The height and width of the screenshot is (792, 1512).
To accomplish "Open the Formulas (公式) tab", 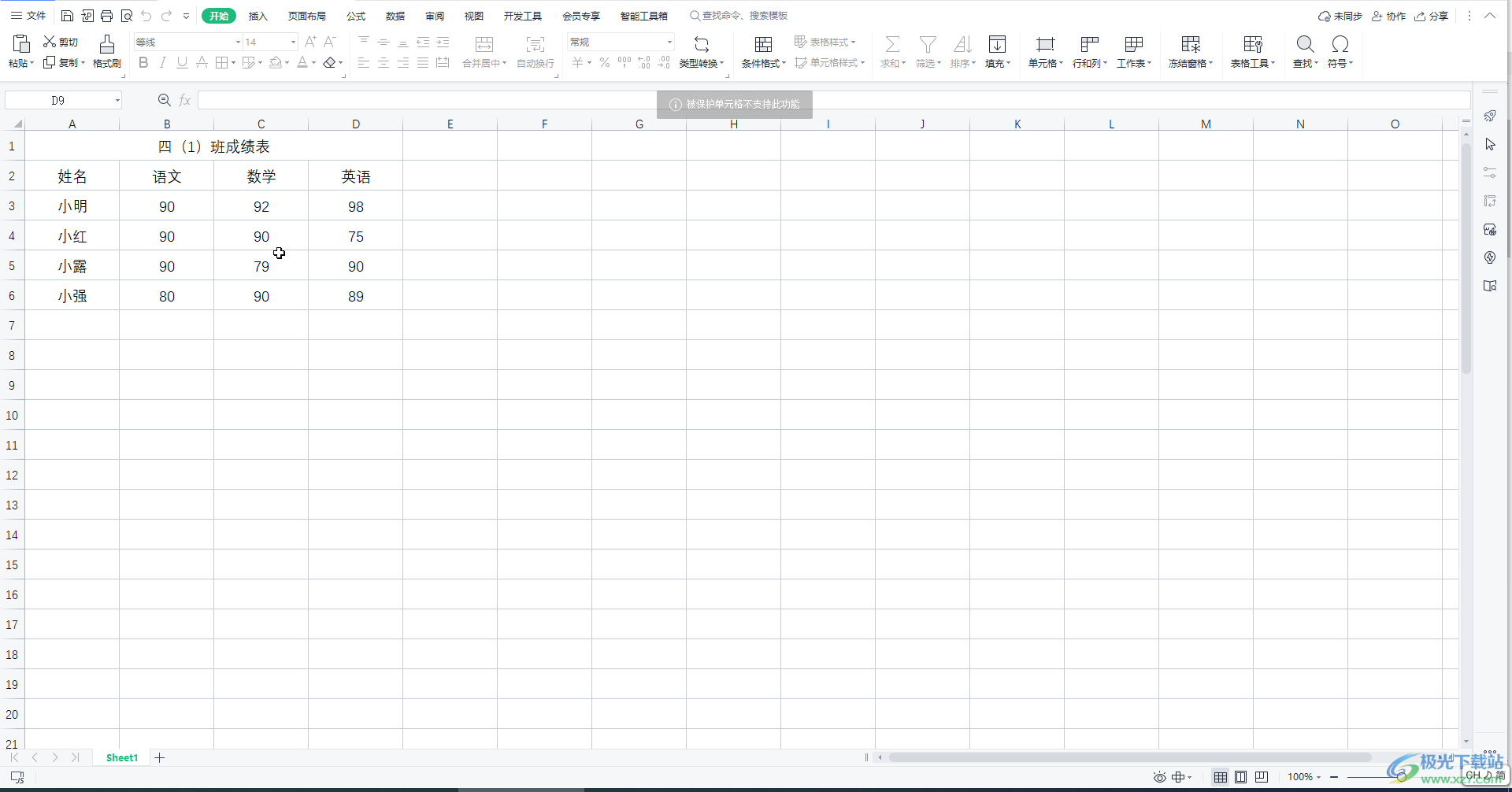I will (356, 16).
